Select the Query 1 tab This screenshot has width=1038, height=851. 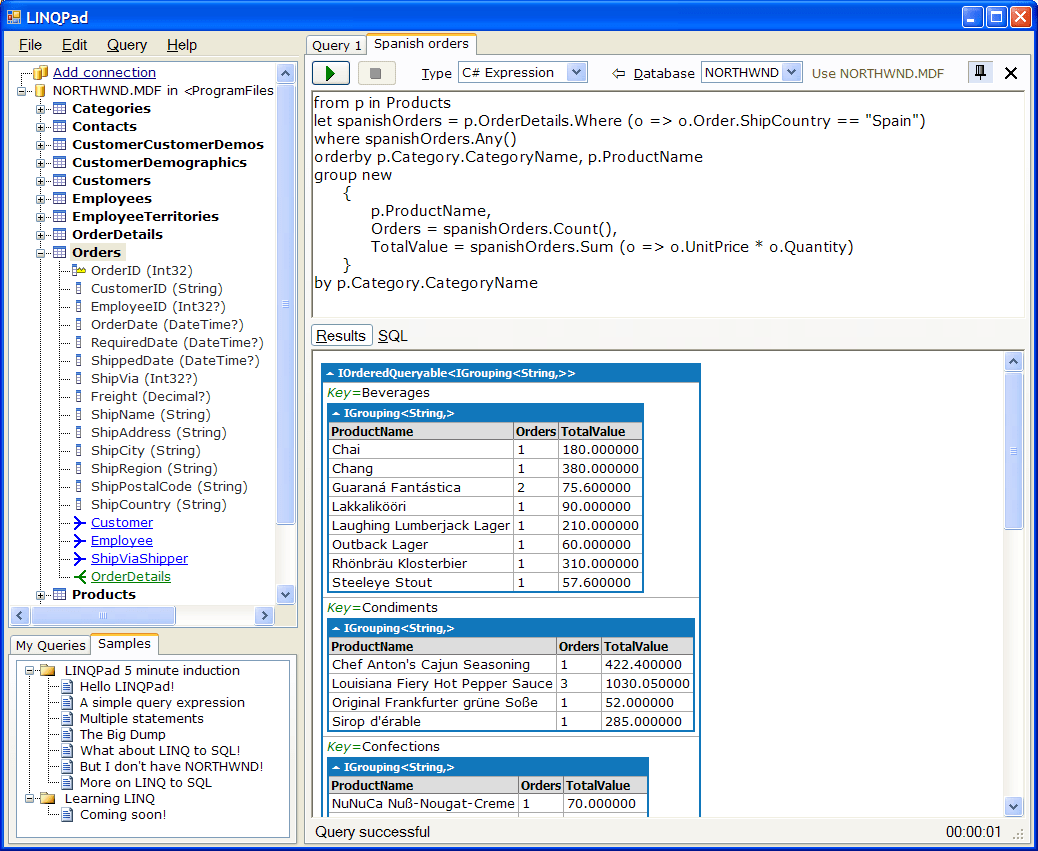[336, 45]
